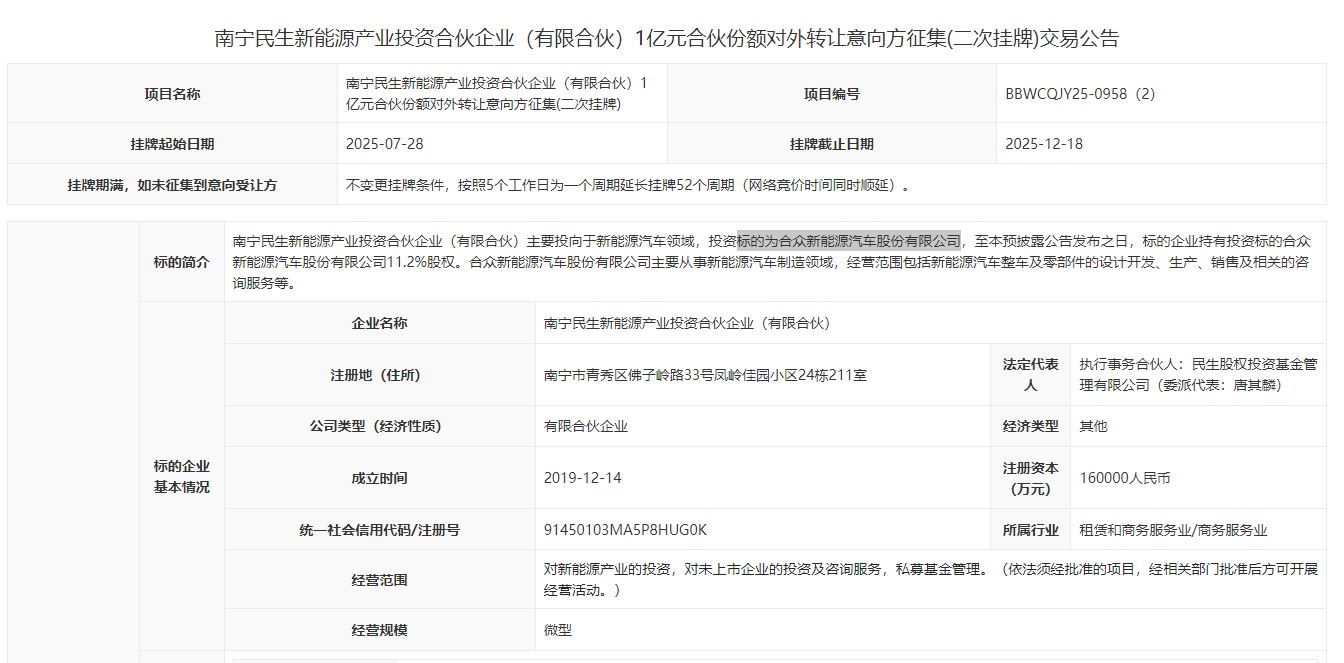This screenshot has width=1344, height=663.
Task: Select the 标的简介 row header
Action: click(x=182, y=262)
